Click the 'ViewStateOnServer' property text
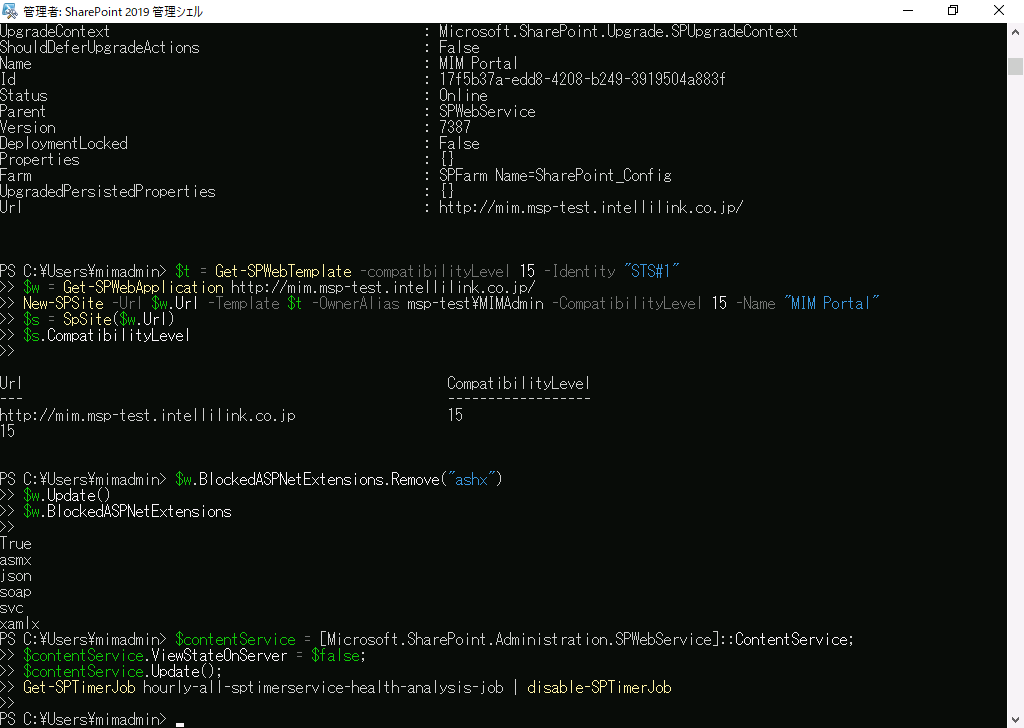 click(x=219, y=656)
